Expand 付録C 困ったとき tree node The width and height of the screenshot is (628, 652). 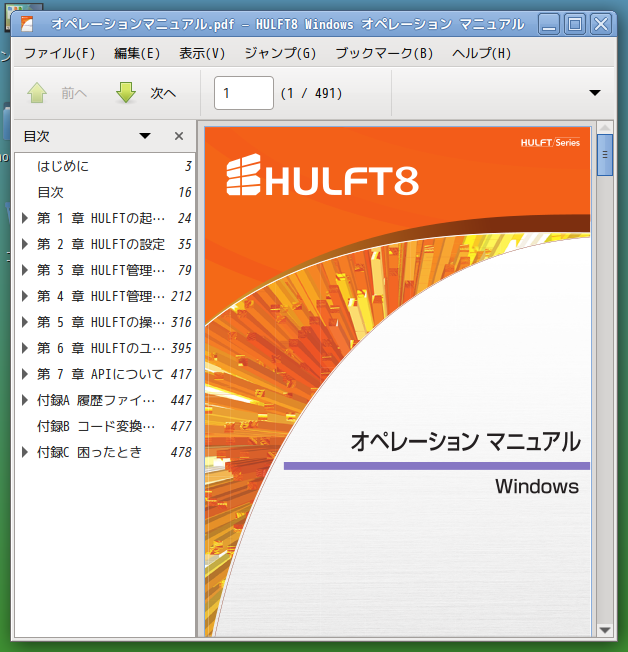click(25, 452)
